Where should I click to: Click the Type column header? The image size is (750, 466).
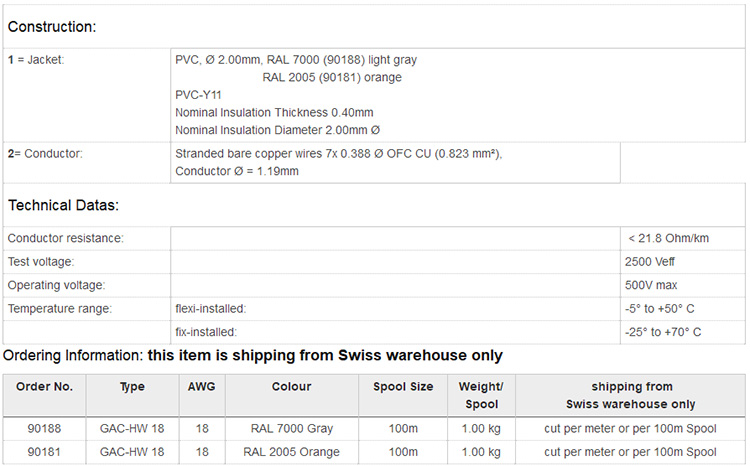(x=132, y=387)
